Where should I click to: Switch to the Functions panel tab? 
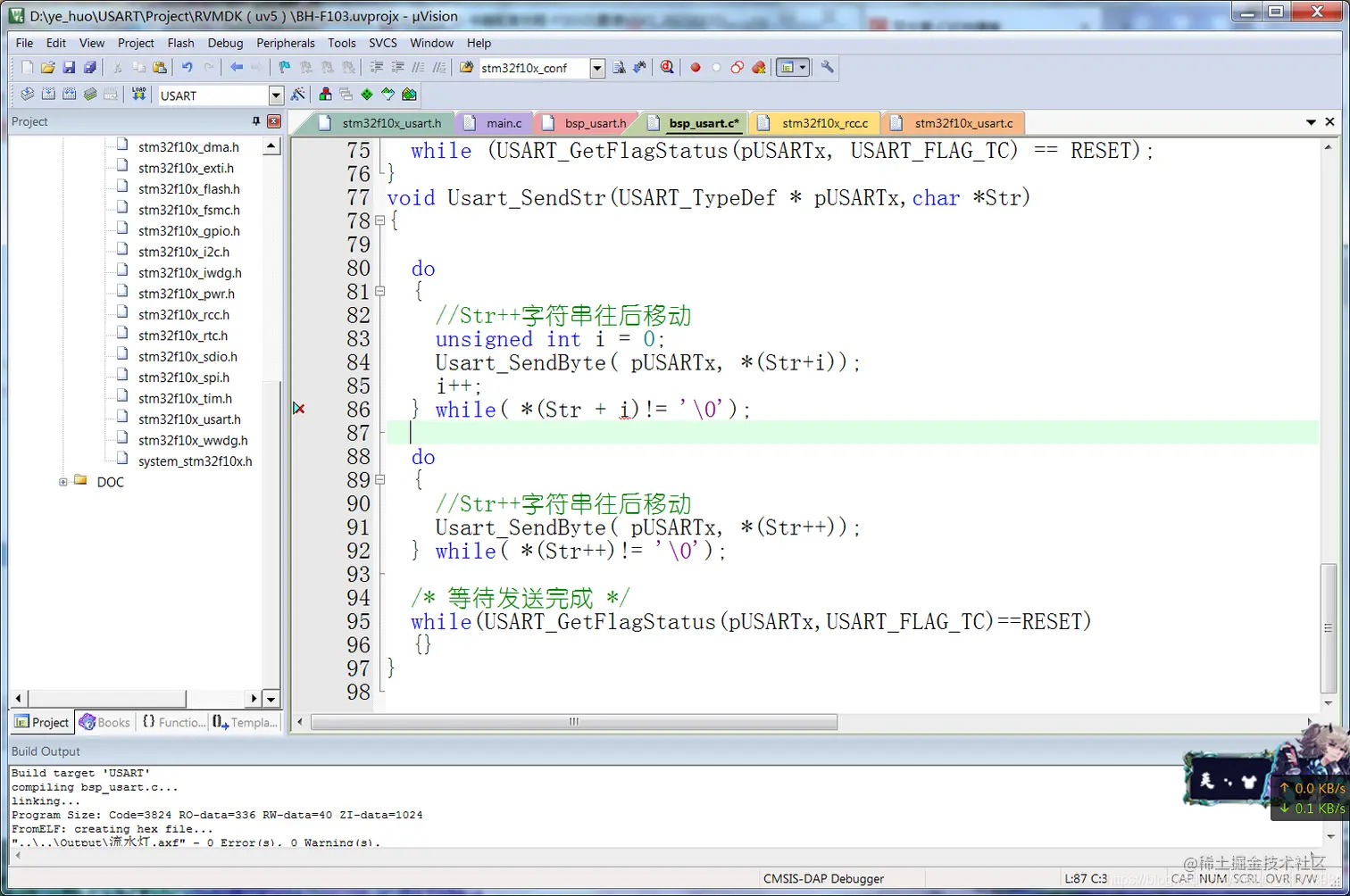174,722
